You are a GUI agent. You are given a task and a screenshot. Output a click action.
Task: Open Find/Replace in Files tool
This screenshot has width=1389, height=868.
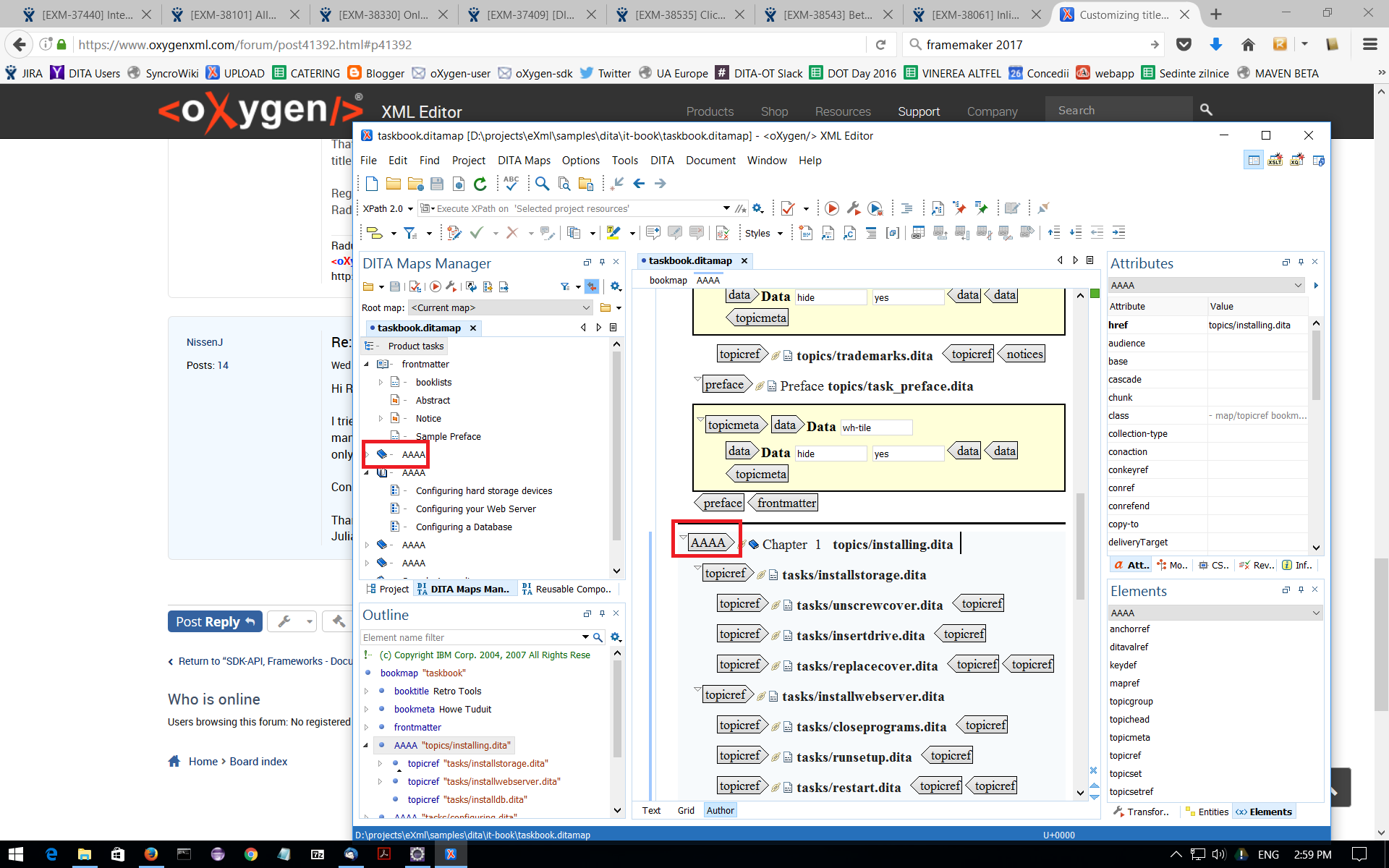[x=564, y=184]
